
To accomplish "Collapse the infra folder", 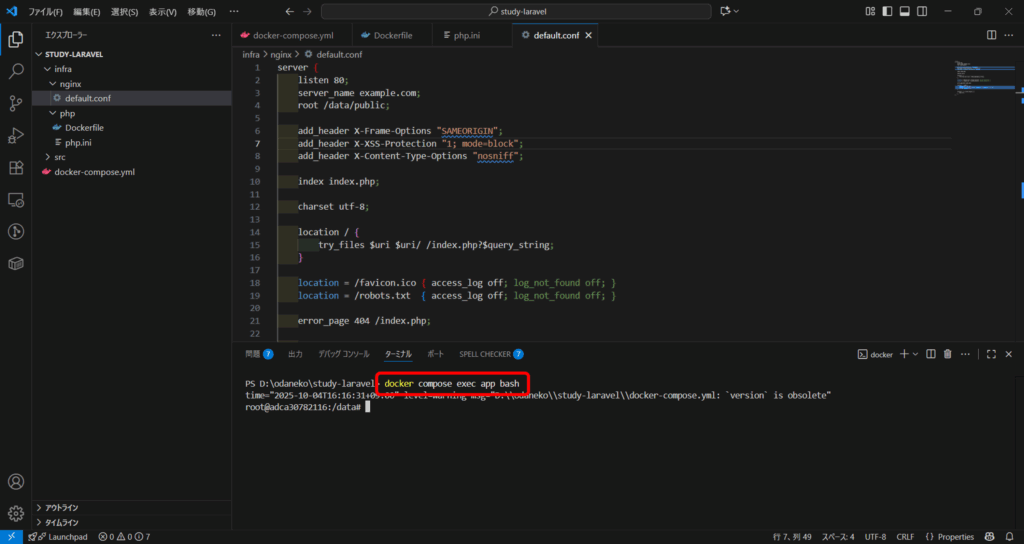I will [x=62, y=69].
